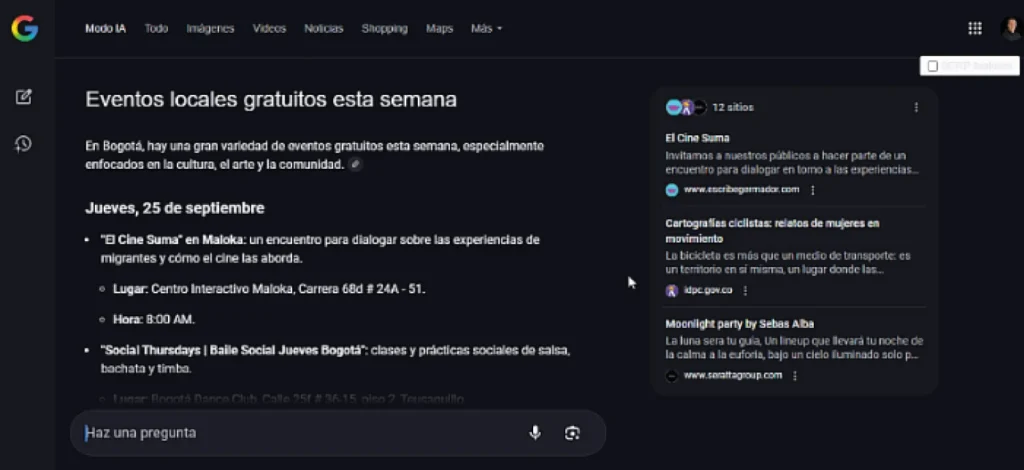Switch to the Imágenes tab
1024x470 pixels.
pyautogui.click(x=210, y=29)
